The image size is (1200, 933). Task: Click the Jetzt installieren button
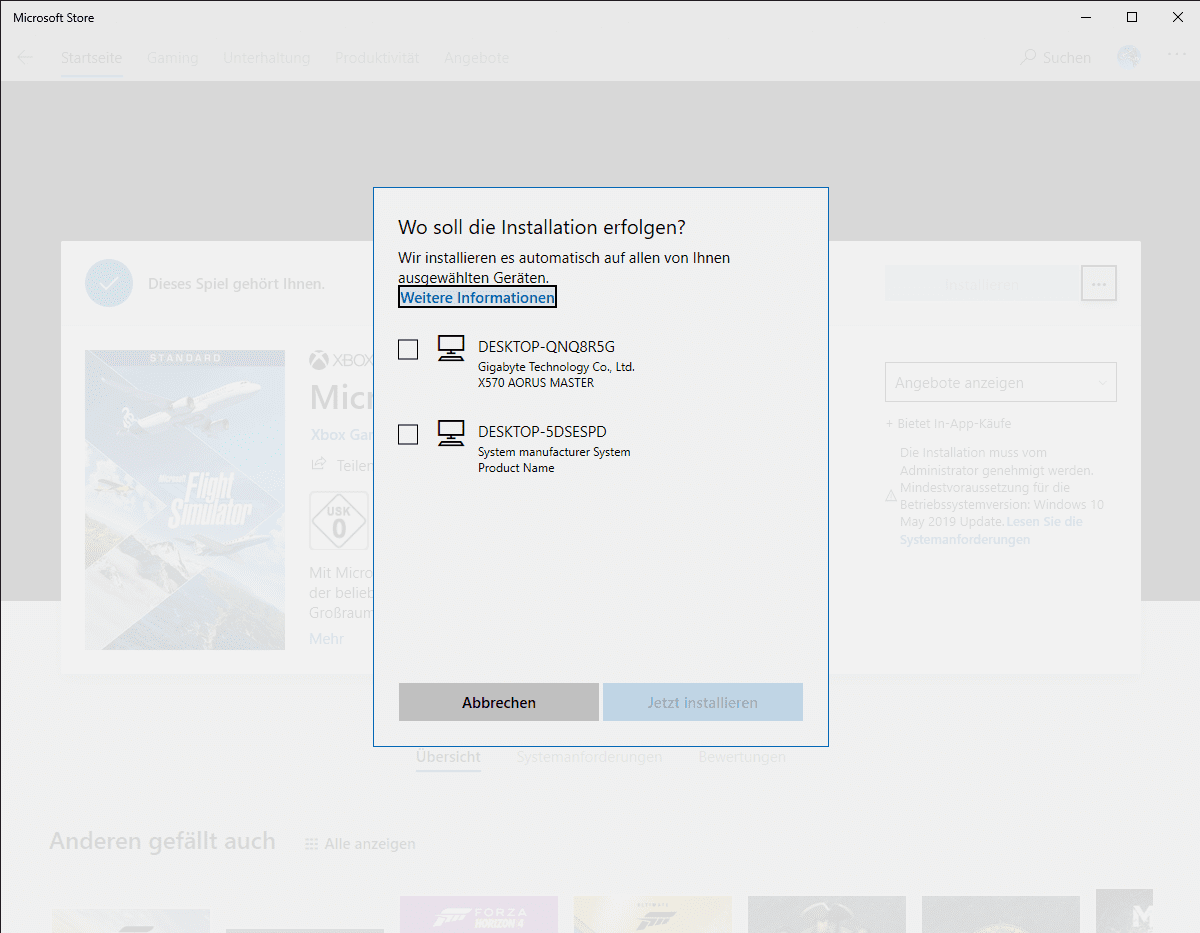703,703
